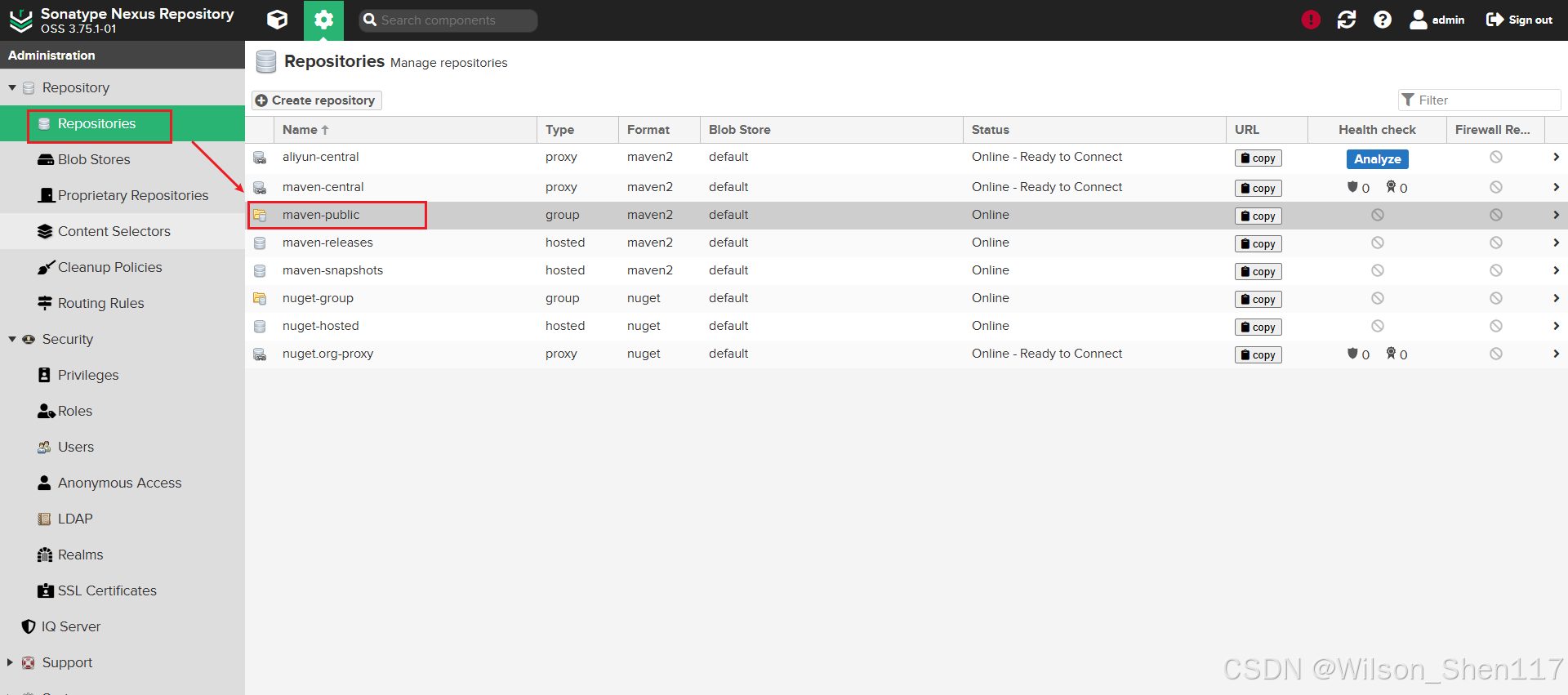This screenshot has width=1568, height=695.
Task: Click the aliyun-central proxy repository icon
Action: [x=260, y=158]
